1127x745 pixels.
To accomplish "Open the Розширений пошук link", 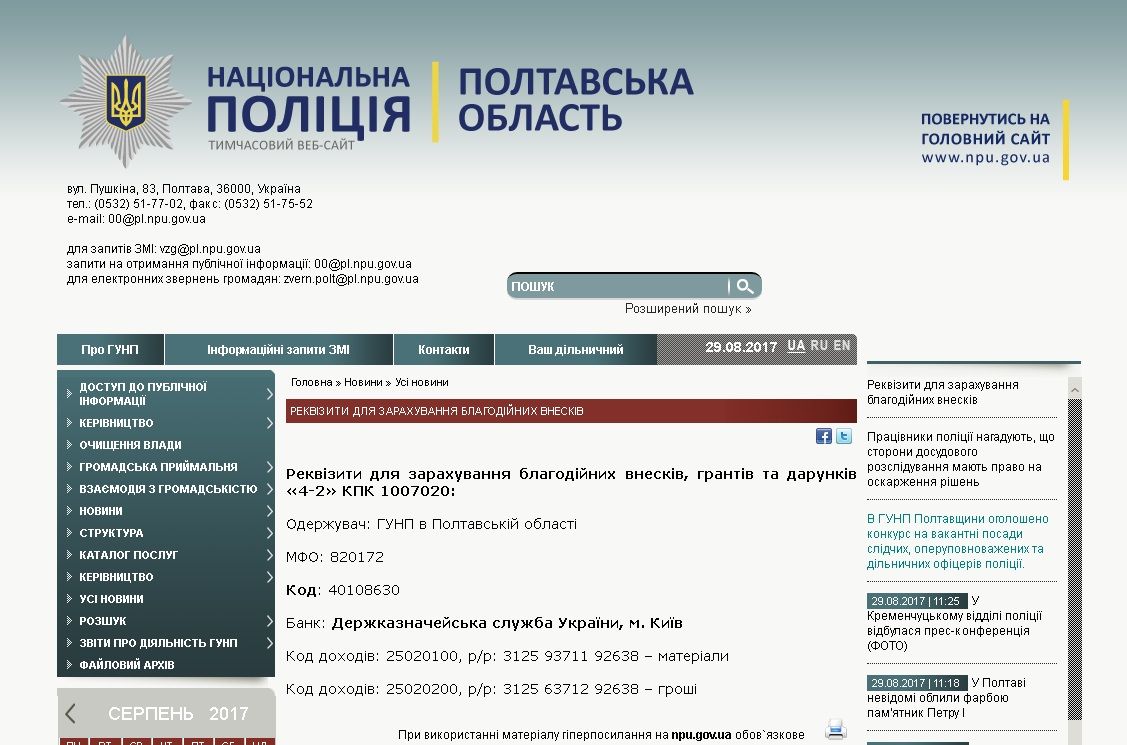I will (x=688, y=309).
